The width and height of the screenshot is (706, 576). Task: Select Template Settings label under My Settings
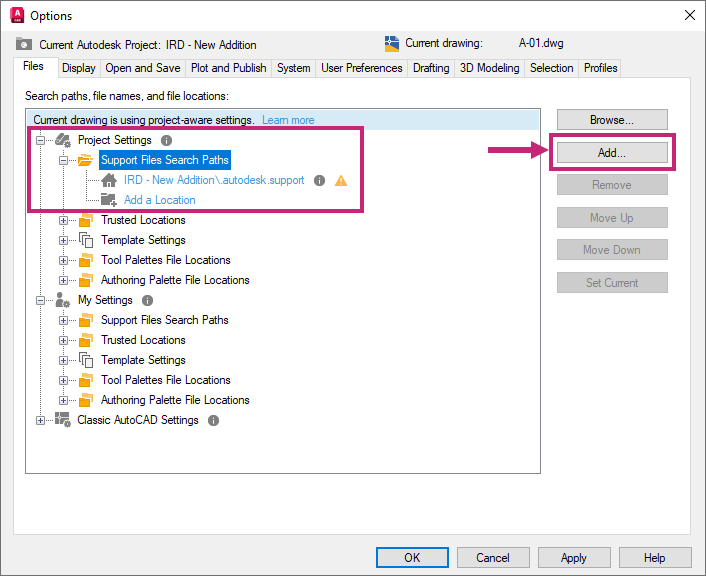[143, 360]
